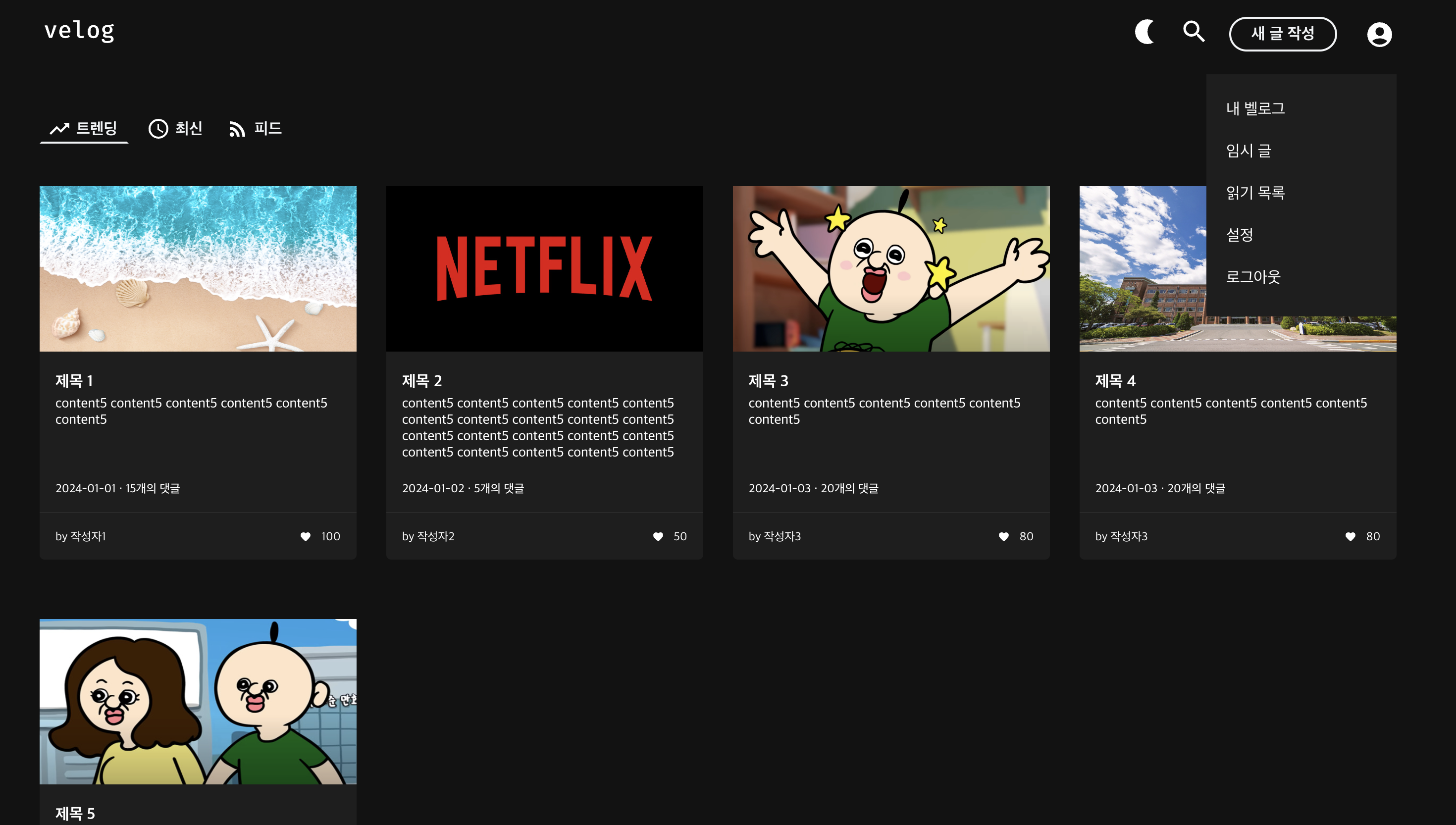Click the author link by 작성자1

pos(80,536)
